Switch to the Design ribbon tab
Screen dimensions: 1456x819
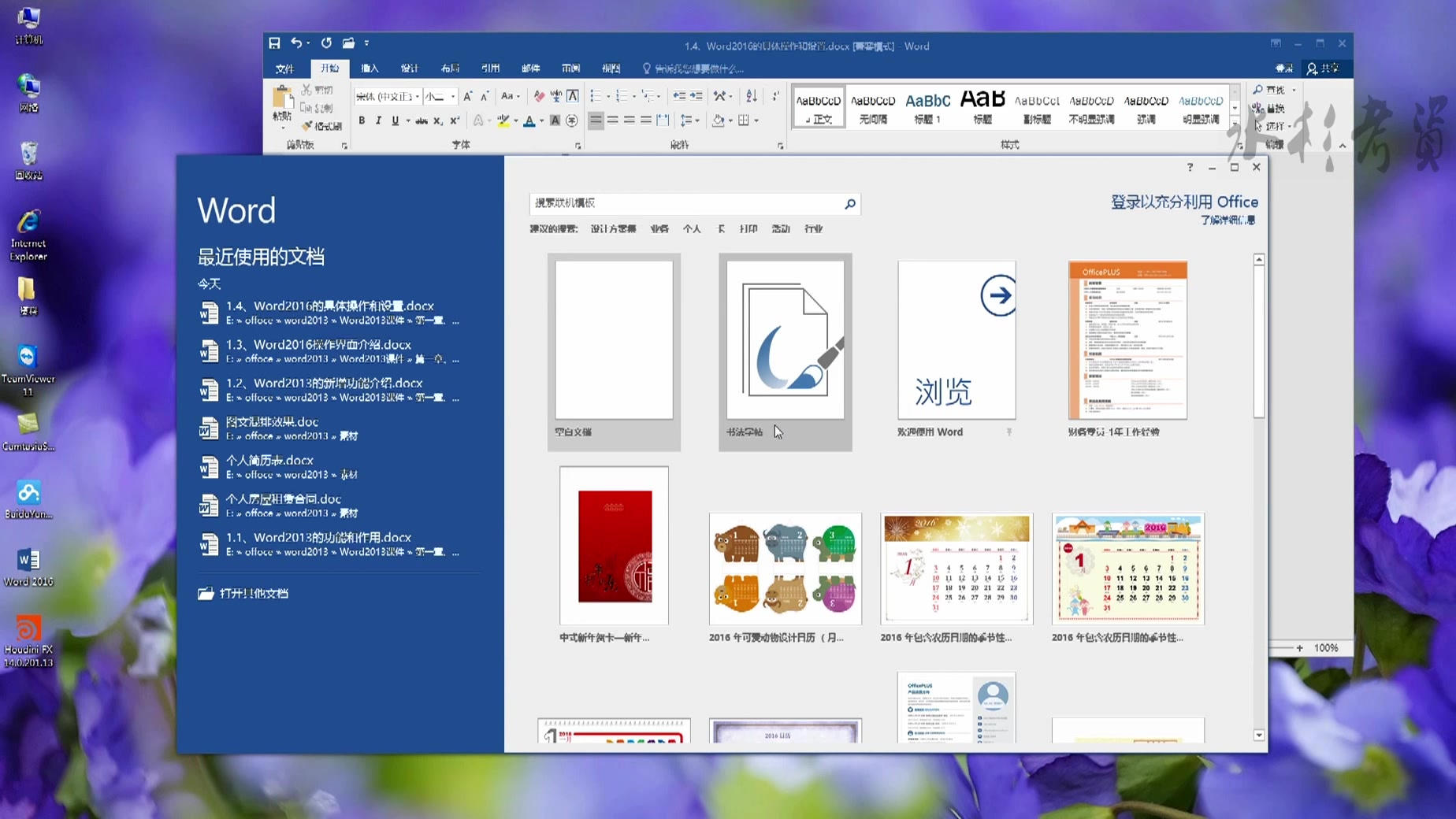(x=410, y=69)
